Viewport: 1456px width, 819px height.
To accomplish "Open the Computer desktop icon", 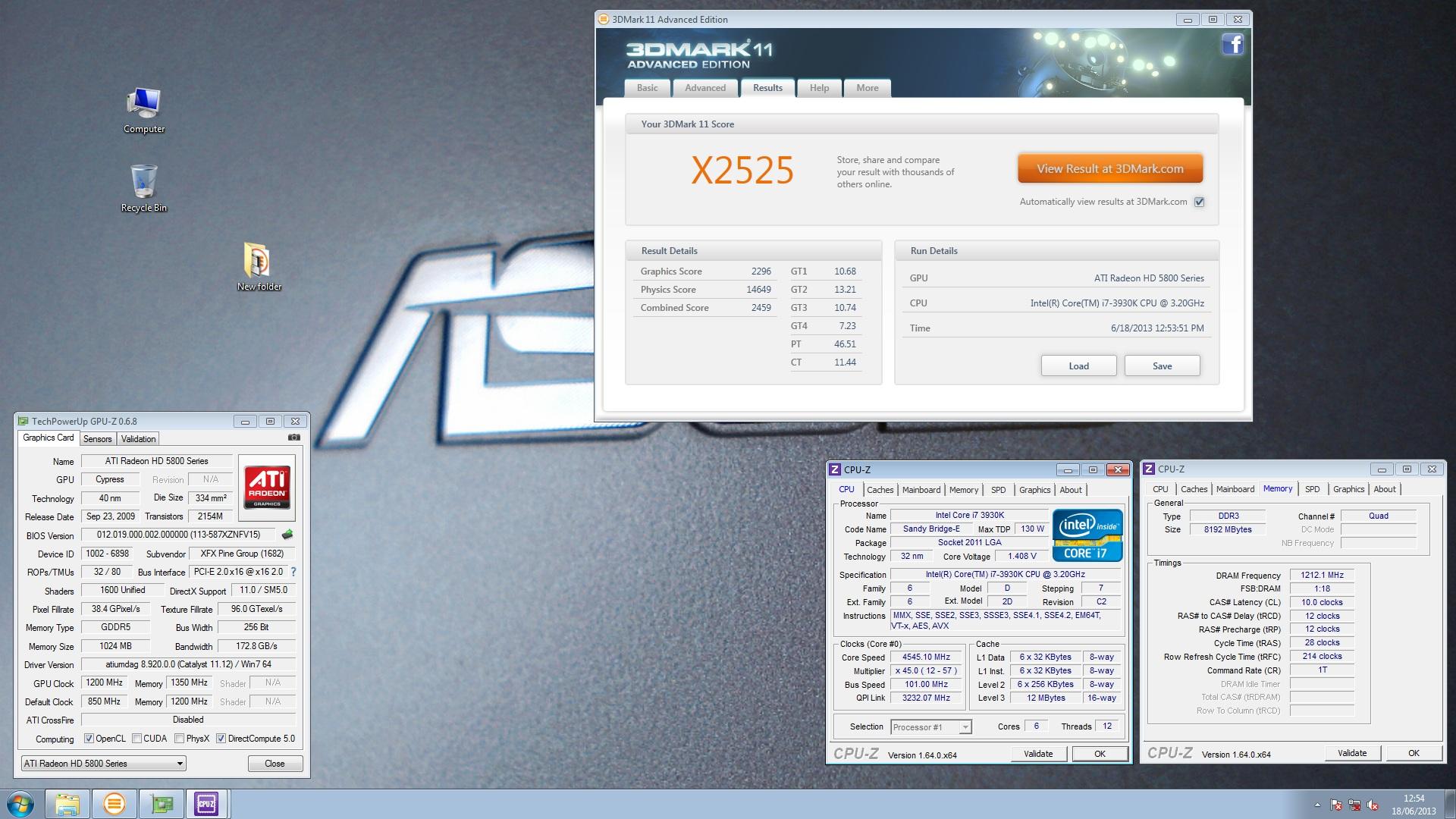I will [144, 111].
